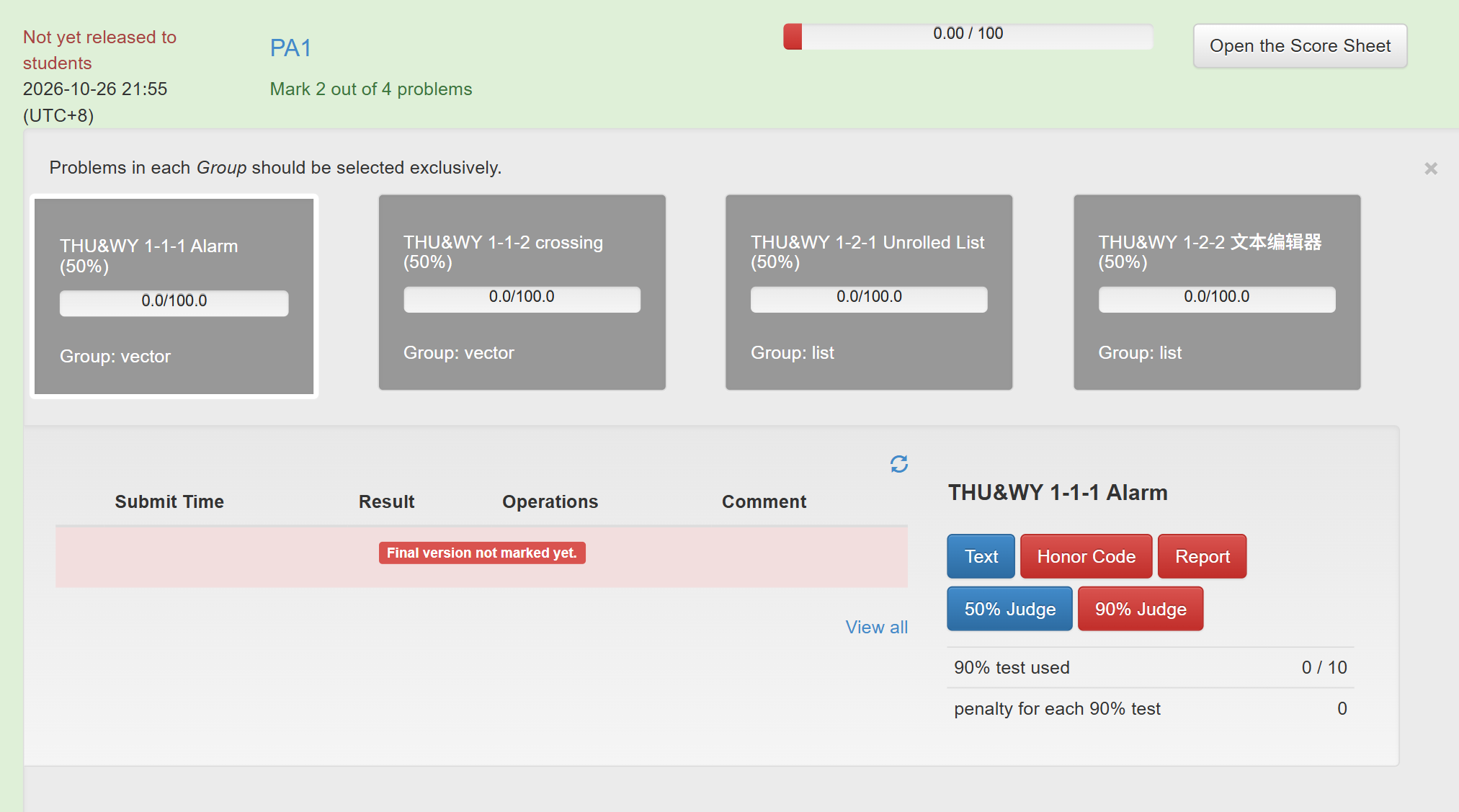Open the Honor Code button
The height and width of the screenshot is (812, 1459).
coord(1087,556)
